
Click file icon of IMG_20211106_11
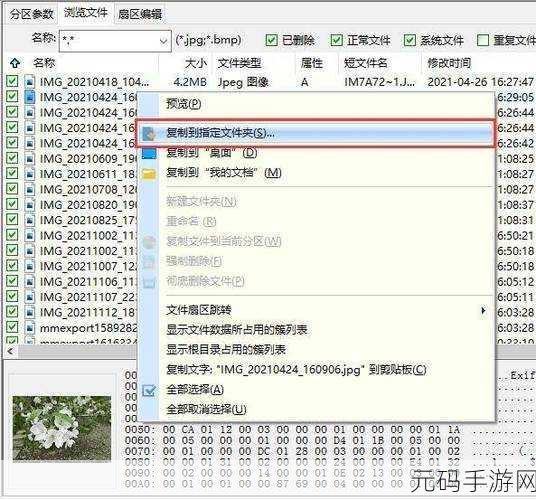click(30, 281)
